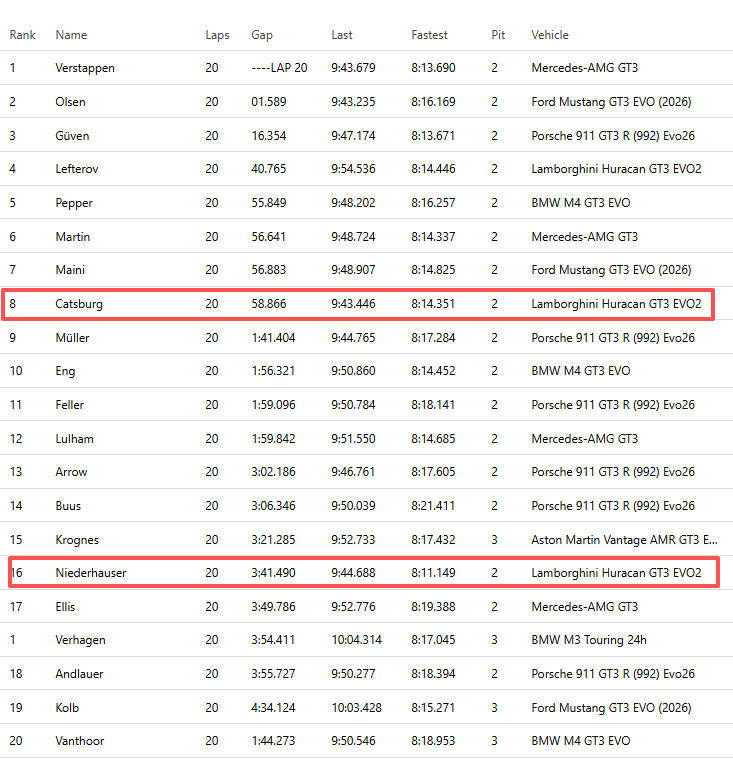
Task: Click Pepper's gap 55.849
Action: tap(269, 203)
